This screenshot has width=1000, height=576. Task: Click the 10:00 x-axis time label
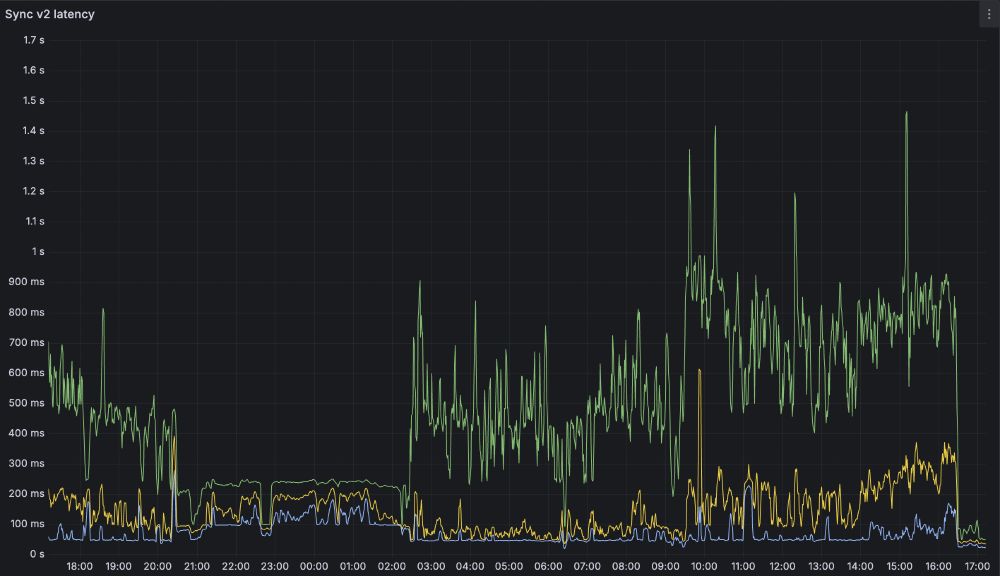[704, 566]
